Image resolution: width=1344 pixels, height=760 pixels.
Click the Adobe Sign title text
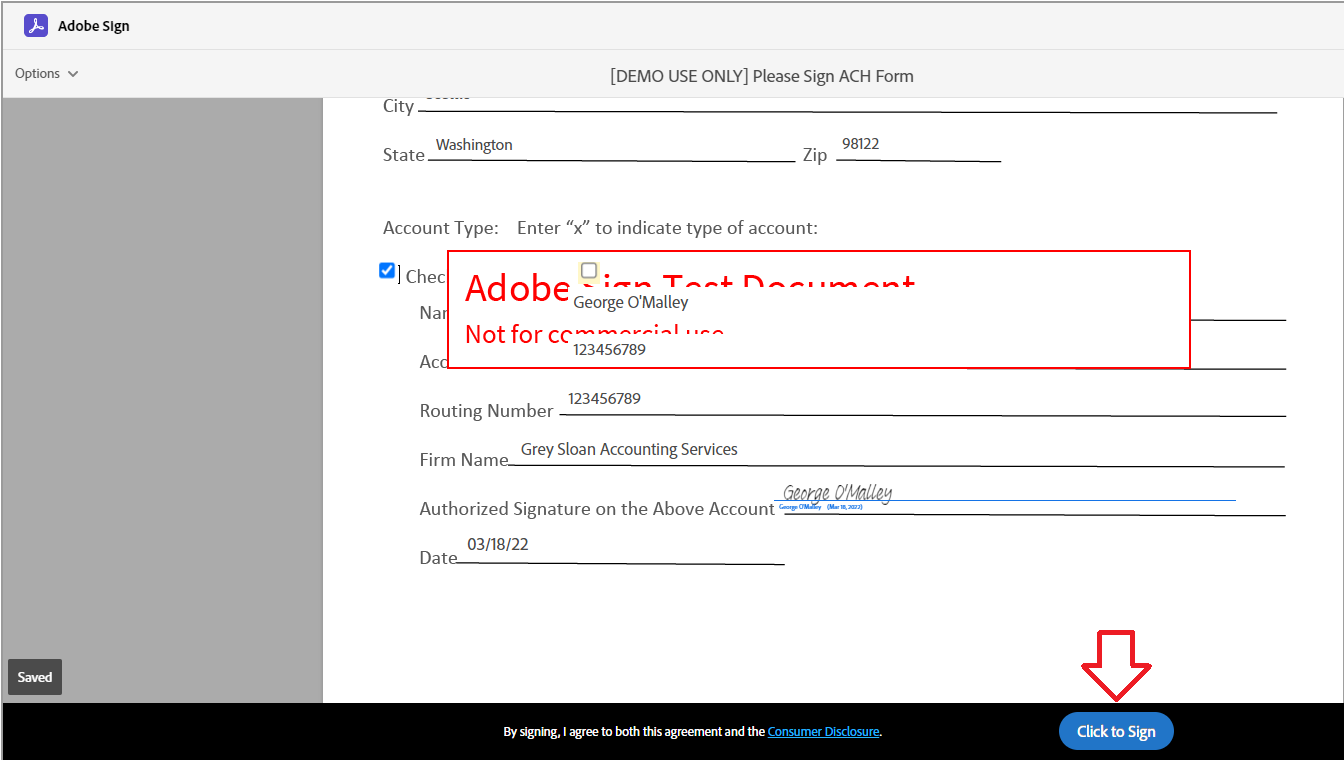click(94, 26)
